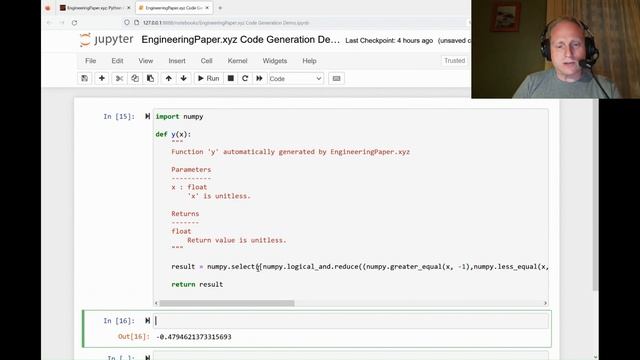
Task: Restart and run all fast-forward icon
Action: click(x=259, y=78)
